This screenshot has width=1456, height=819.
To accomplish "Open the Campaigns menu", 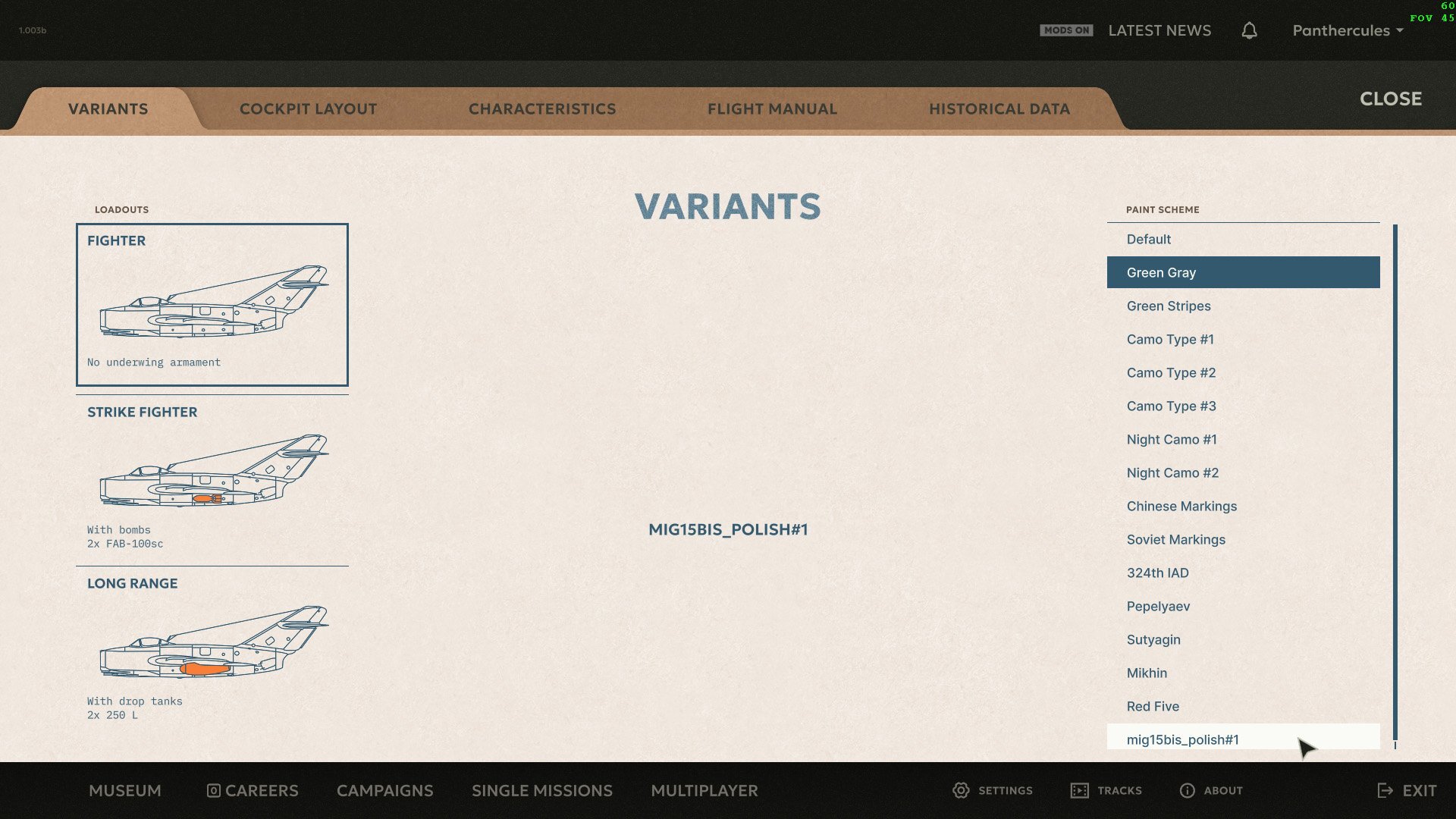I will 385,790.
